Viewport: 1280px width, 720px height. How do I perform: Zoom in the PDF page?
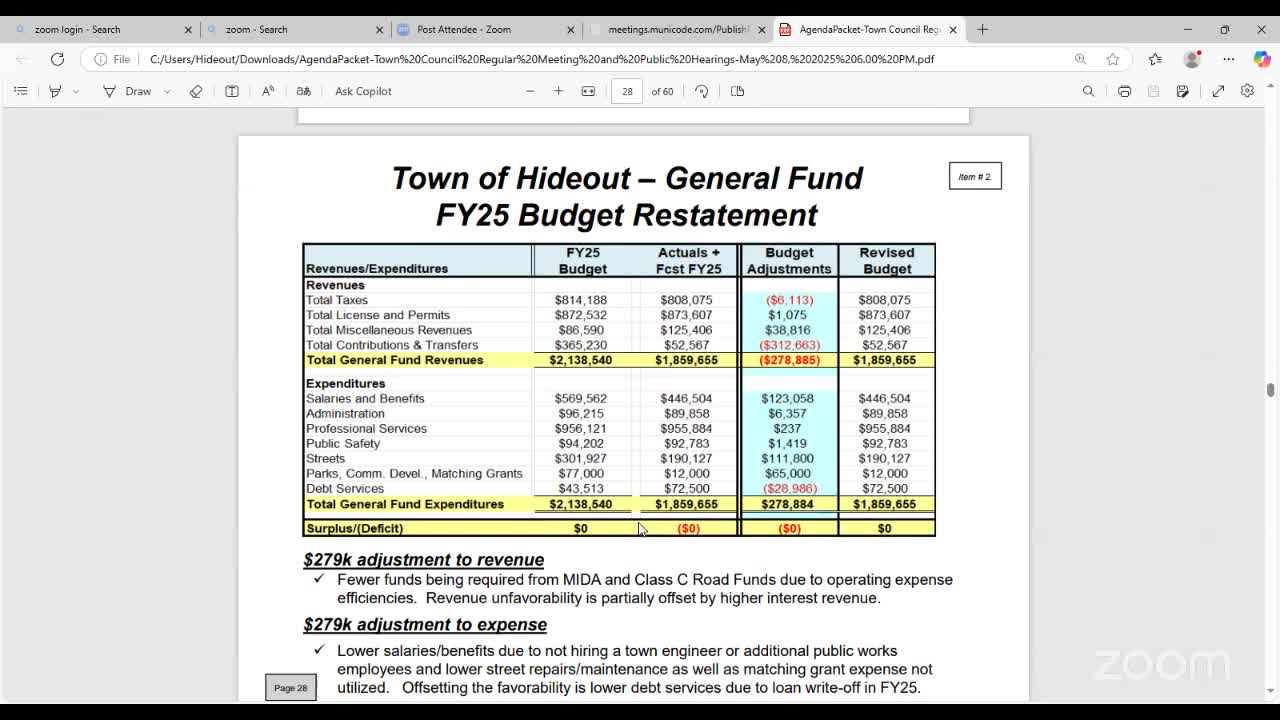pos(559,91)
